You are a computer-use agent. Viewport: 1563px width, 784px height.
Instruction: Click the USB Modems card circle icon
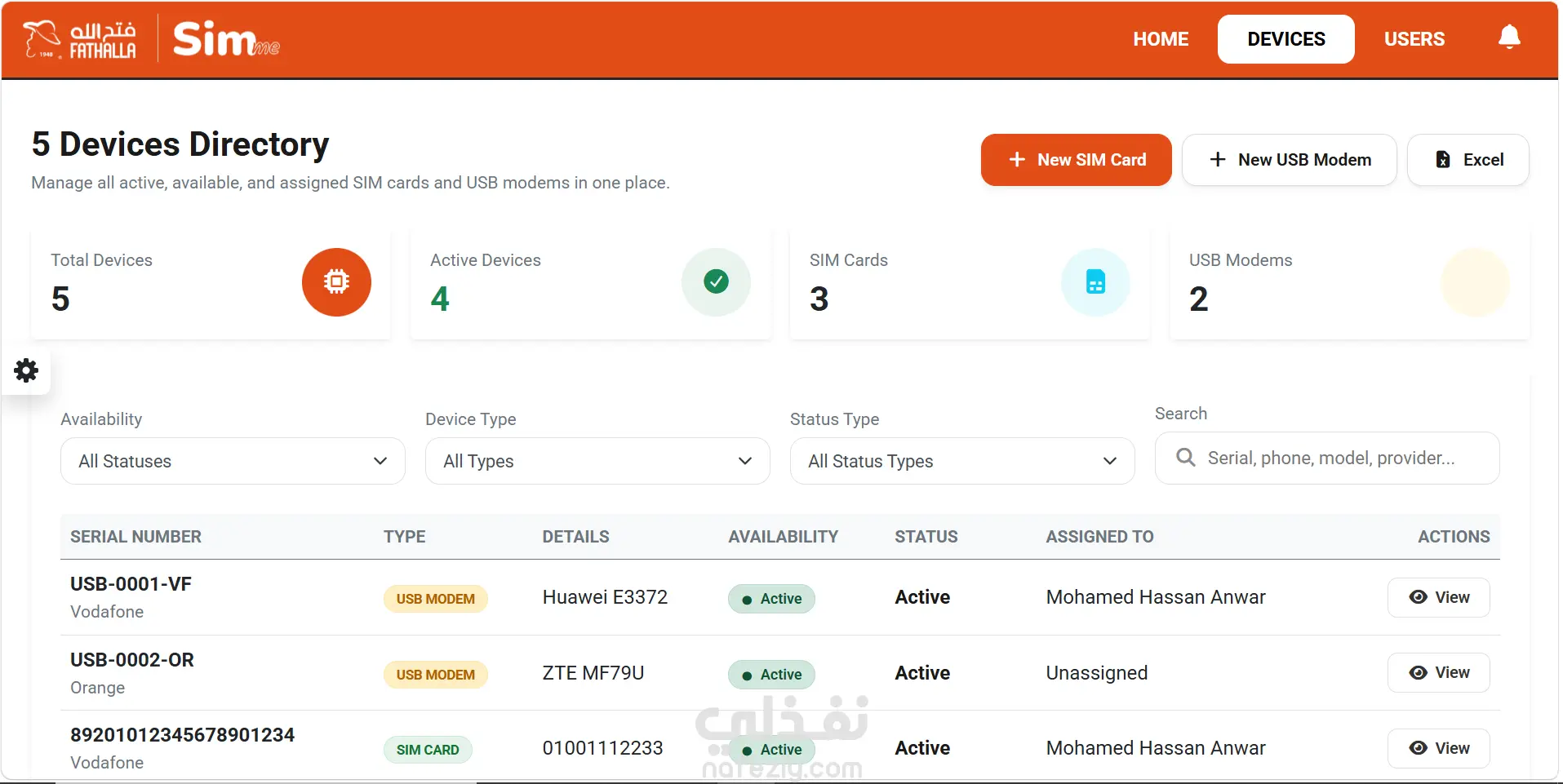tap(1475, 282)
